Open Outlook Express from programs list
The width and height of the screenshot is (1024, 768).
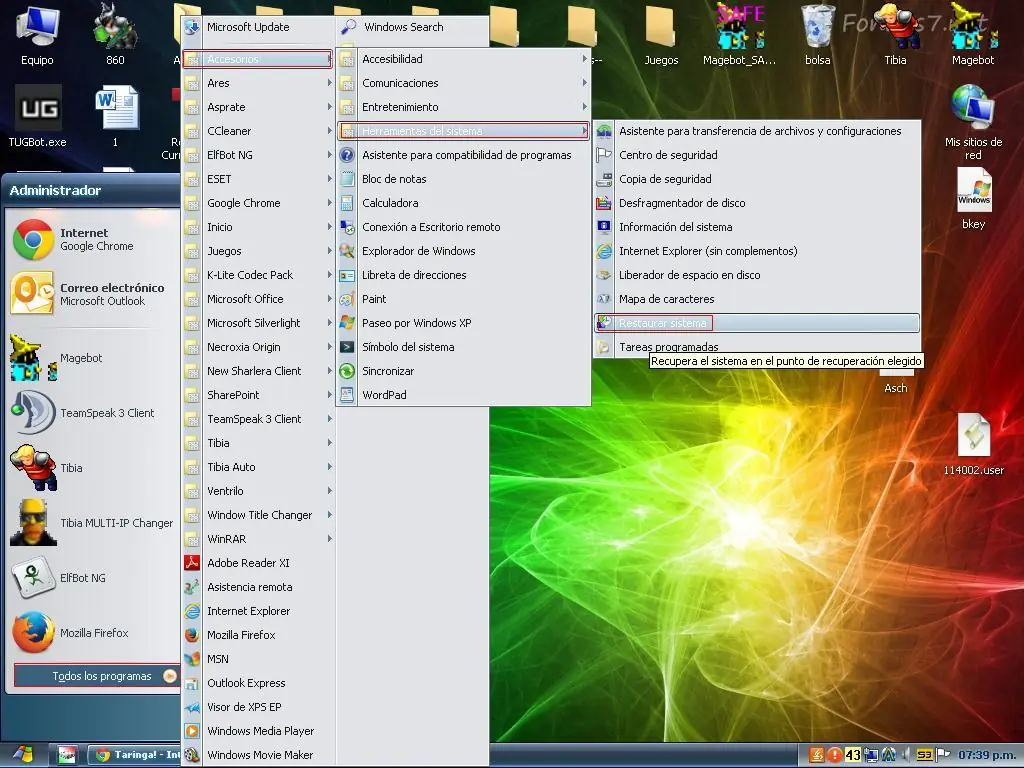click(257, 683)
